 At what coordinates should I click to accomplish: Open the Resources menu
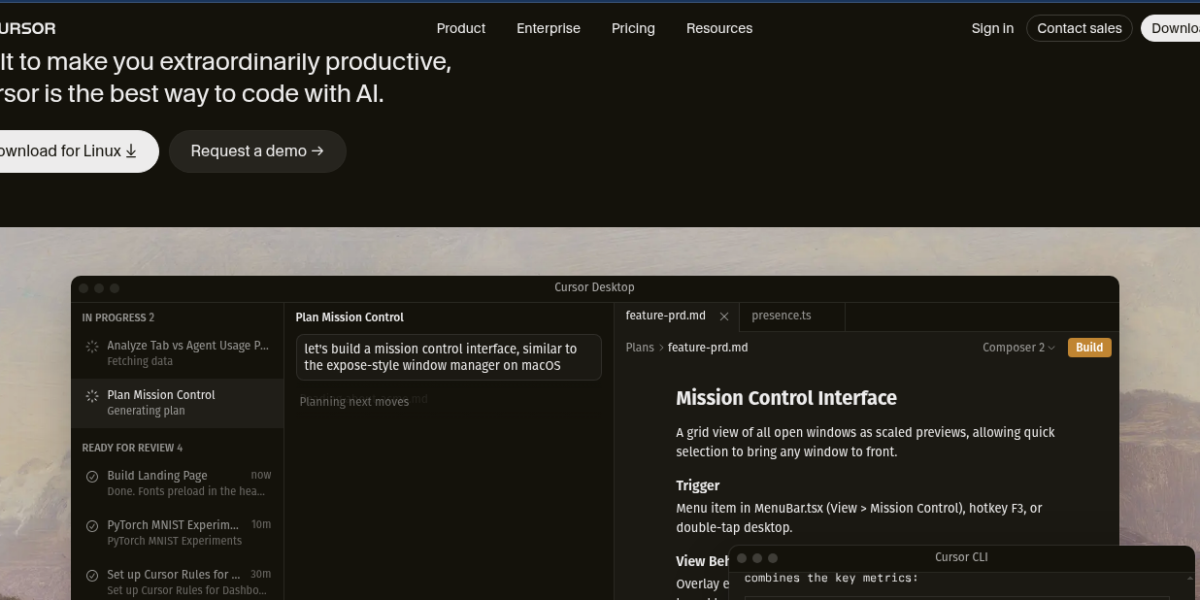719,28
